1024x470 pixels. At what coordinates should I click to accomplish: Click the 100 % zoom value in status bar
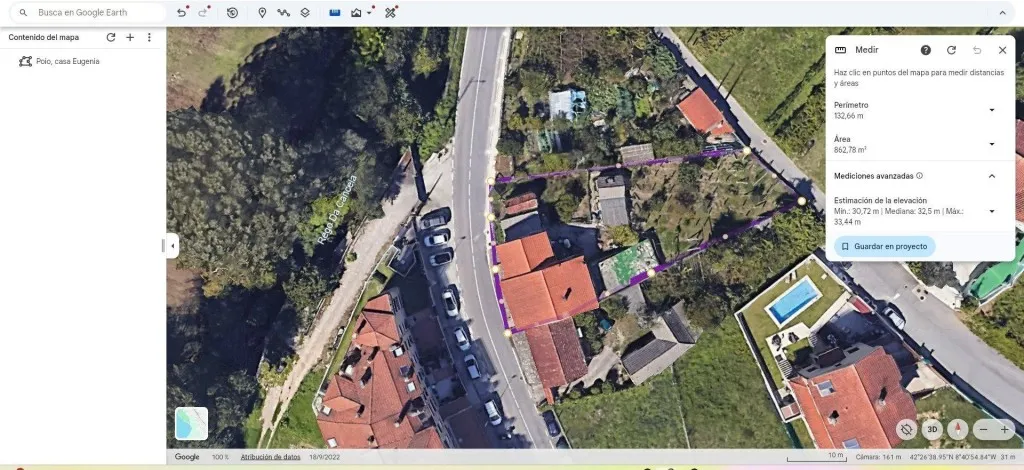tap(220, 457)
